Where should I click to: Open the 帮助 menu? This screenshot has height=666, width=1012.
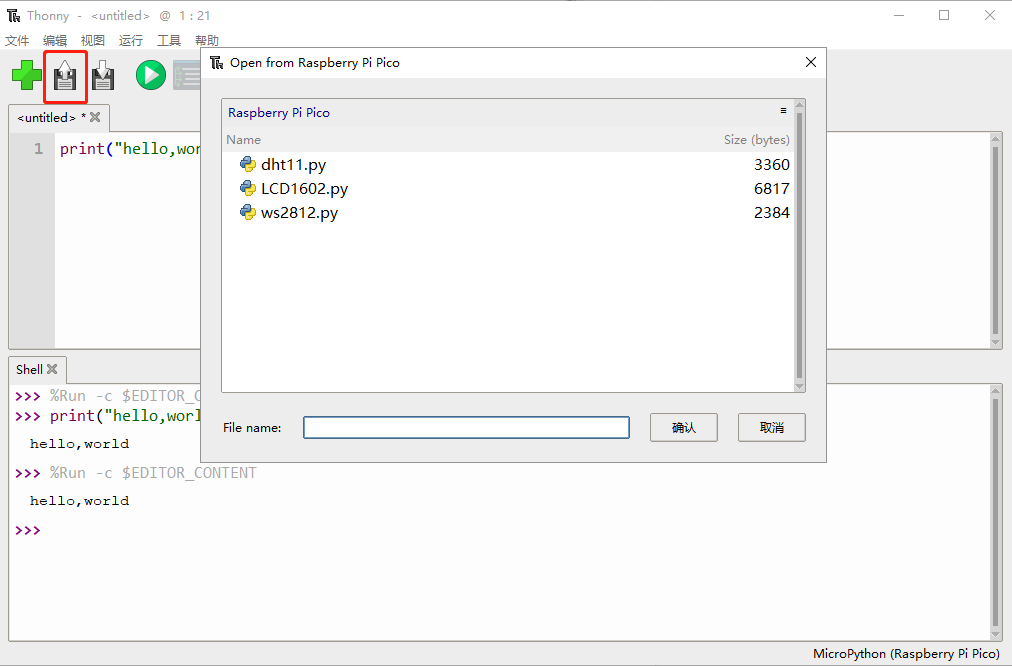coord(207,41)
